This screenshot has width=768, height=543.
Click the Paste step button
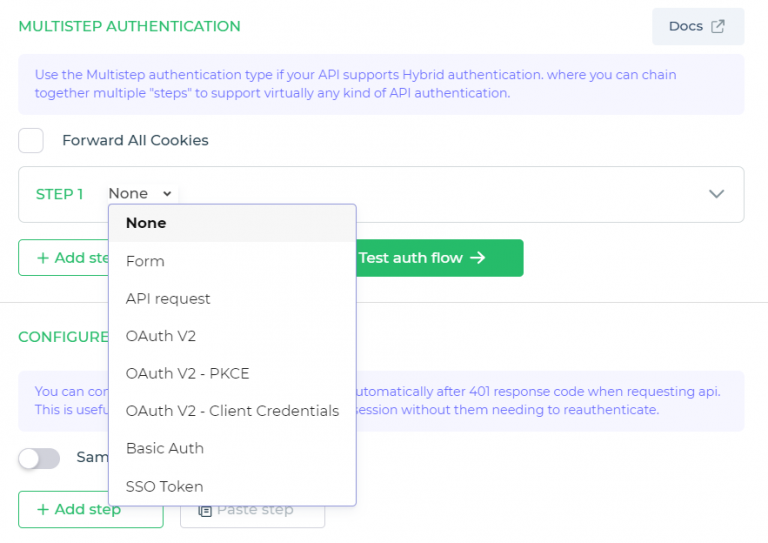pos(252,510)
